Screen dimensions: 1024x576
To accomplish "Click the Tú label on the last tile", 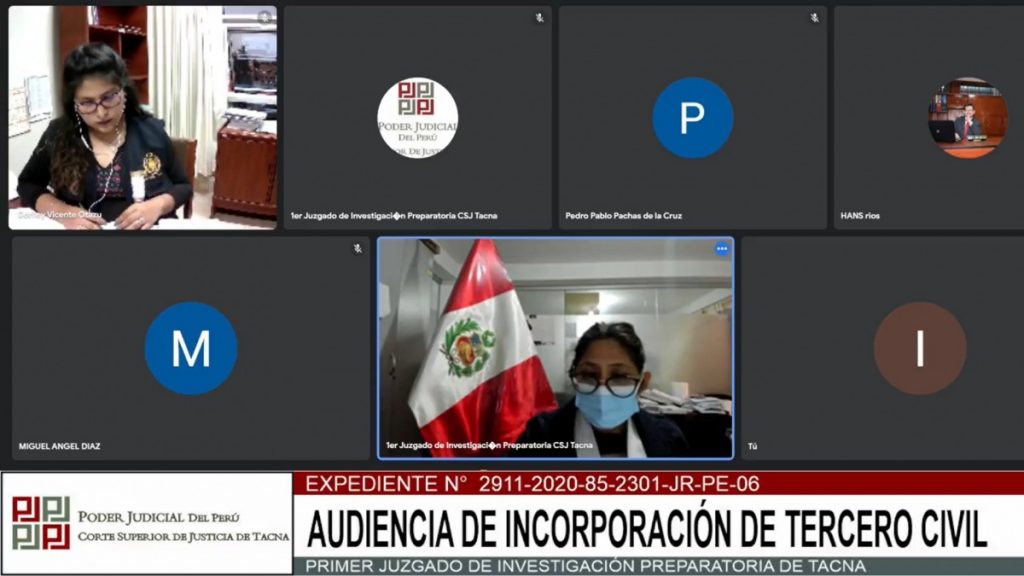I will [752, 446].
